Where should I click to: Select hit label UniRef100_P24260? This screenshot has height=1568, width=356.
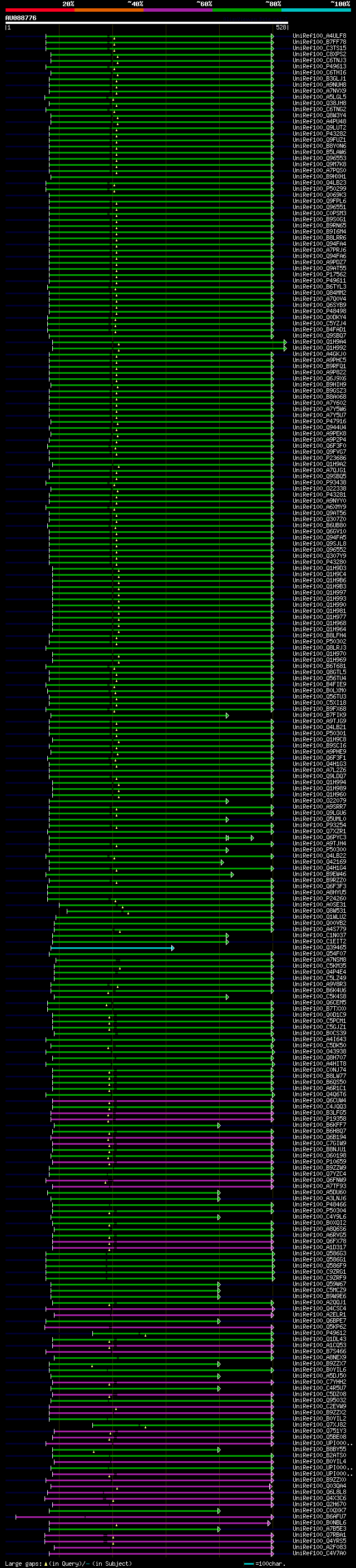coord(319,898)
